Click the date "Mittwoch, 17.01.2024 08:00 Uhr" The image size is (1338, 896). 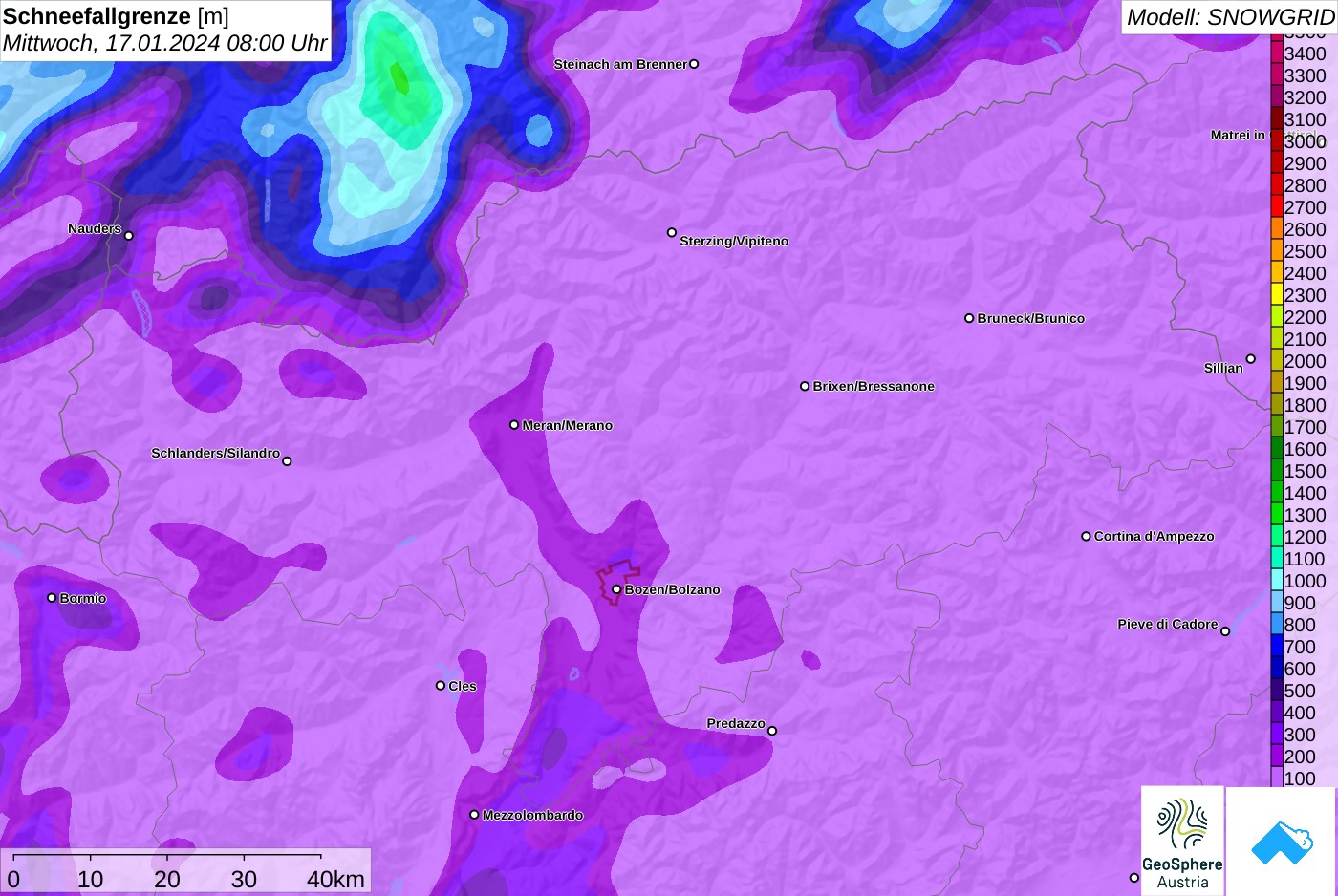[x=164, y=43]
